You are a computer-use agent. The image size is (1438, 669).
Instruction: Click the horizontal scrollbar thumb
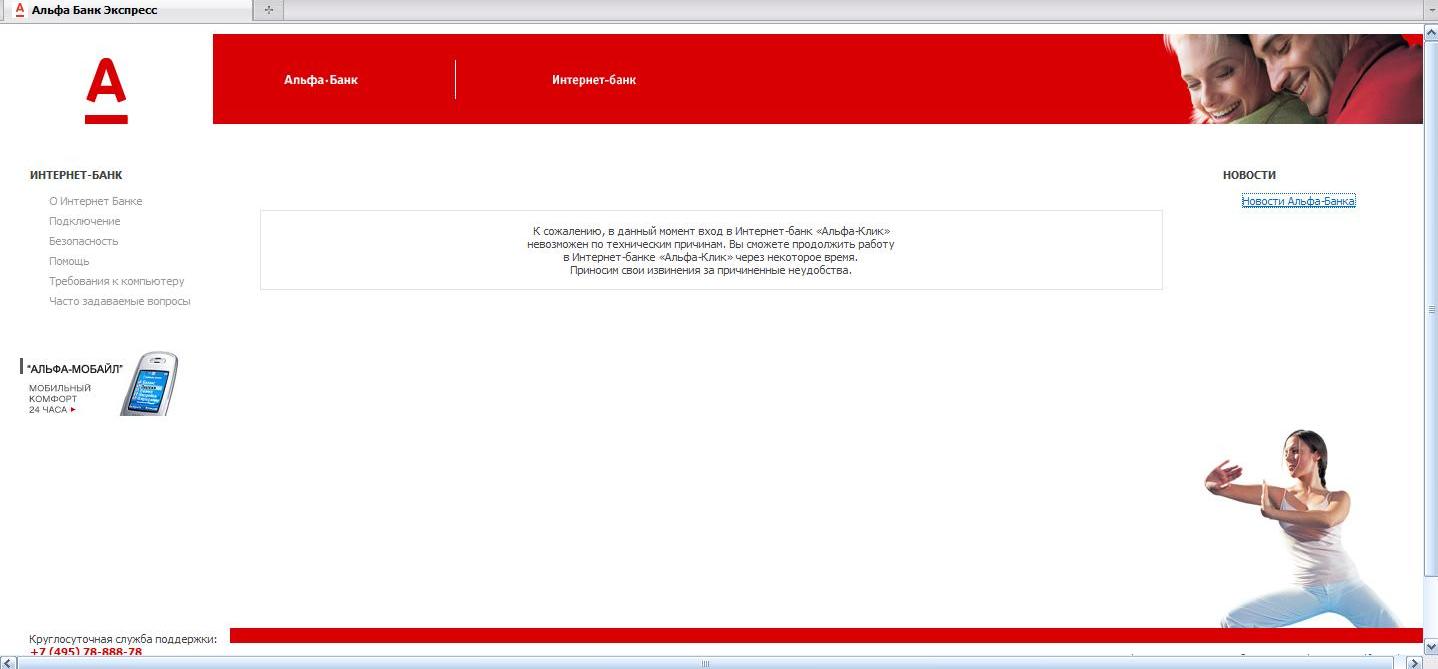[x=705, y=663]
